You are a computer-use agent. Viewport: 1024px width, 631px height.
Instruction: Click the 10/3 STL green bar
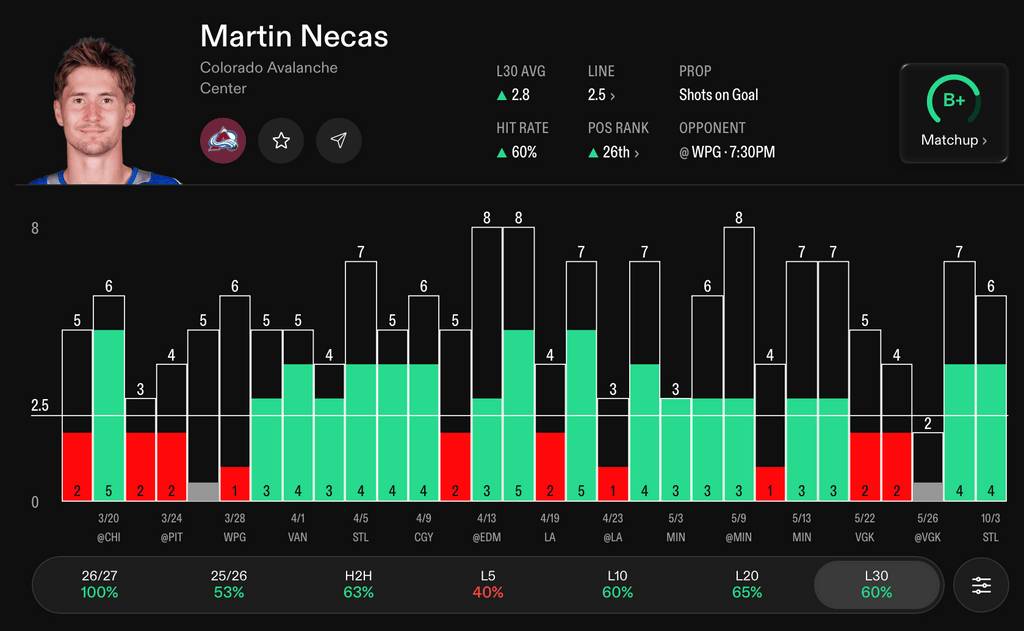click(x=991, y=432)
